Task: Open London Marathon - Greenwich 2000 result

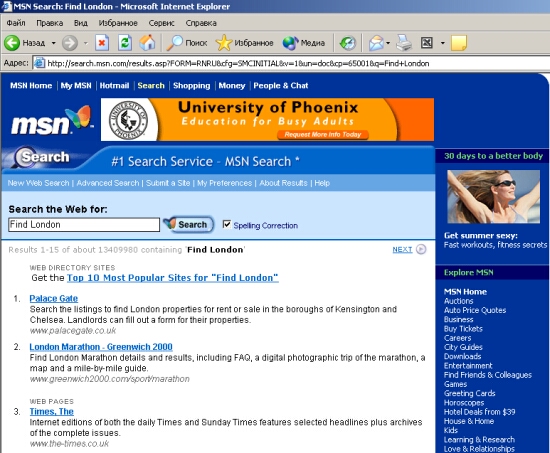Action: (x=101, y=347)
